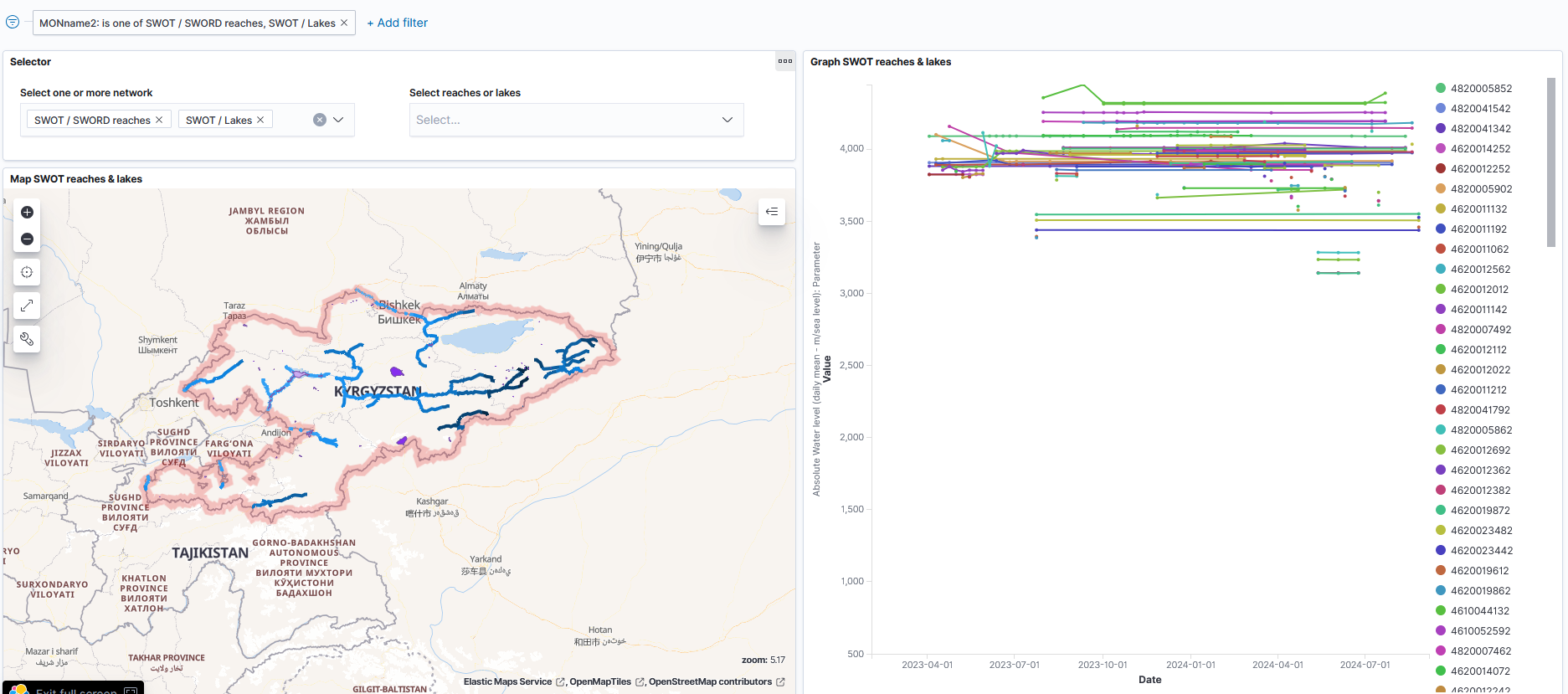Click the Map SWOT reaches & lakes title
Viewport: 1568px width, 694px height.
click(76, 179)
